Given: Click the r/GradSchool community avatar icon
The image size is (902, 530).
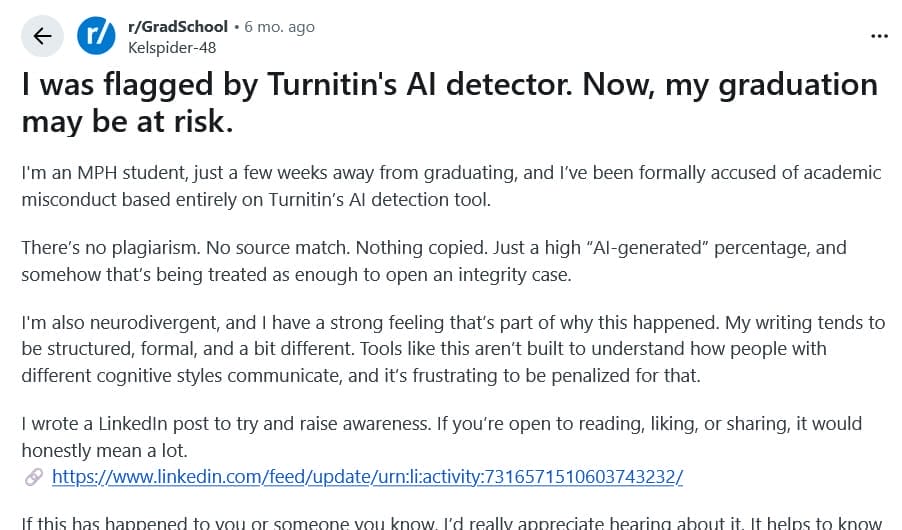Looking at the screenshot, I should click(97, 37).
